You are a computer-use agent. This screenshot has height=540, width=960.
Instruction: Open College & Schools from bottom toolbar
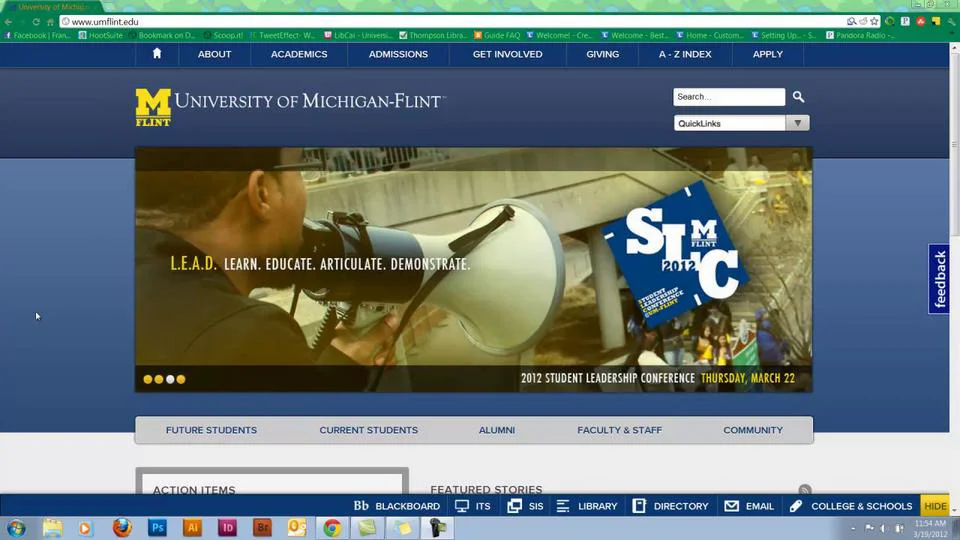point(851,506)
